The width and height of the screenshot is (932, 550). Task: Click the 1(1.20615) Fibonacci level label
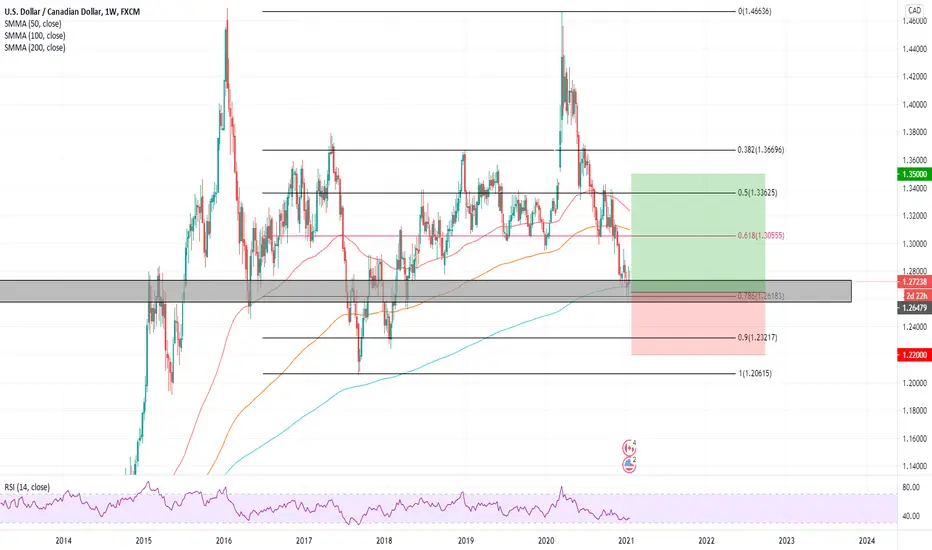coord(755,373)
